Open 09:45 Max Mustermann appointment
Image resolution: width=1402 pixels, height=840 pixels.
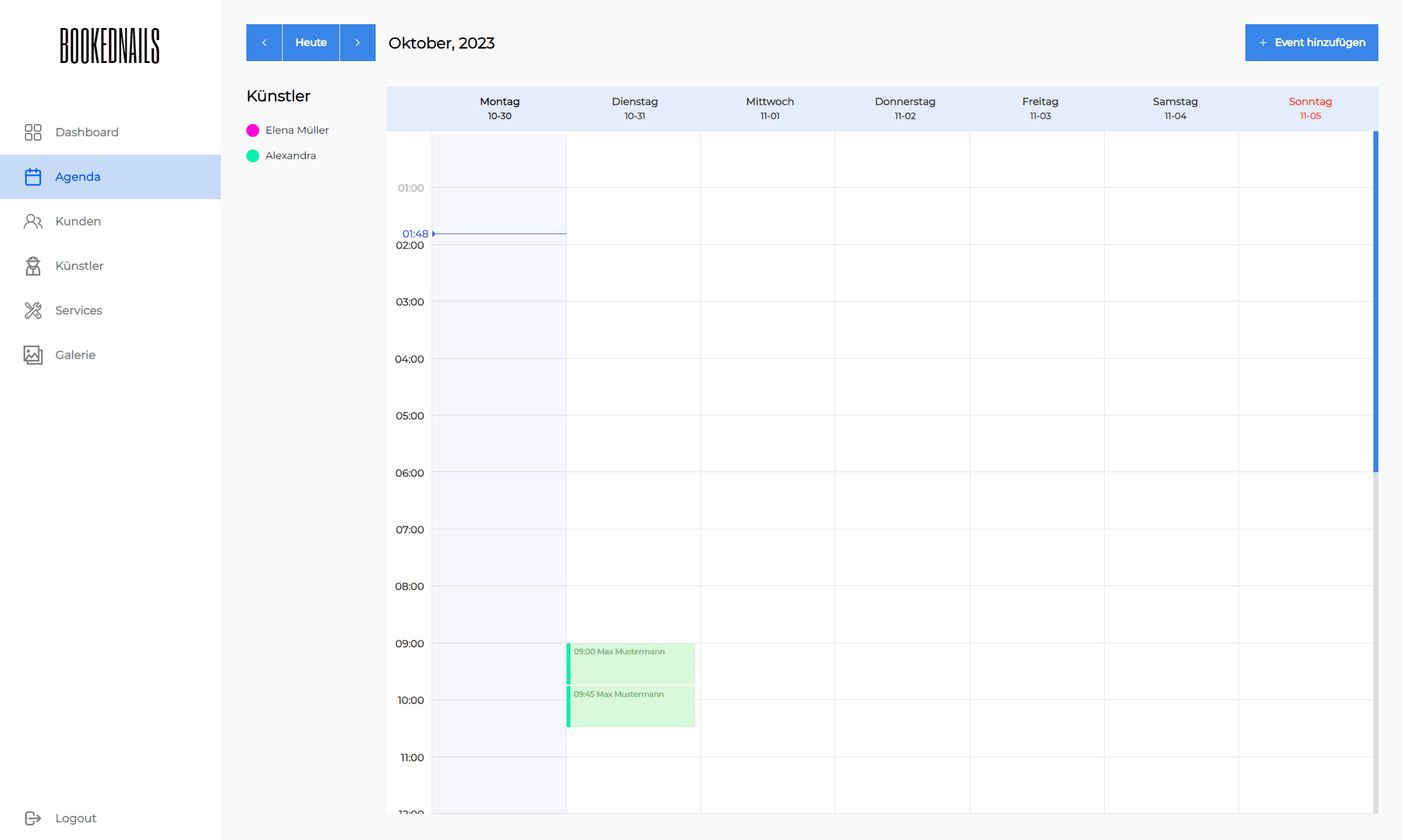coord(631,706)
